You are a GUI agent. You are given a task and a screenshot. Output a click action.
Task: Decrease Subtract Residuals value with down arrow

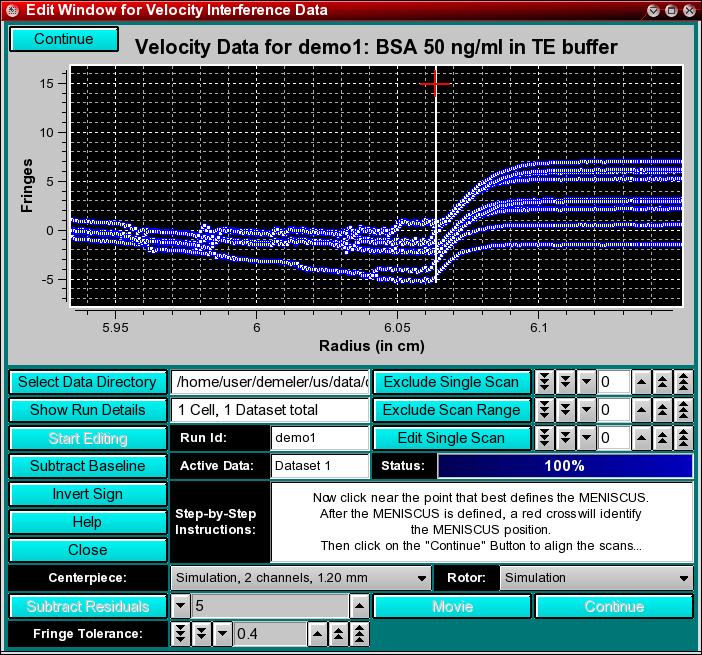coord(181,606)
